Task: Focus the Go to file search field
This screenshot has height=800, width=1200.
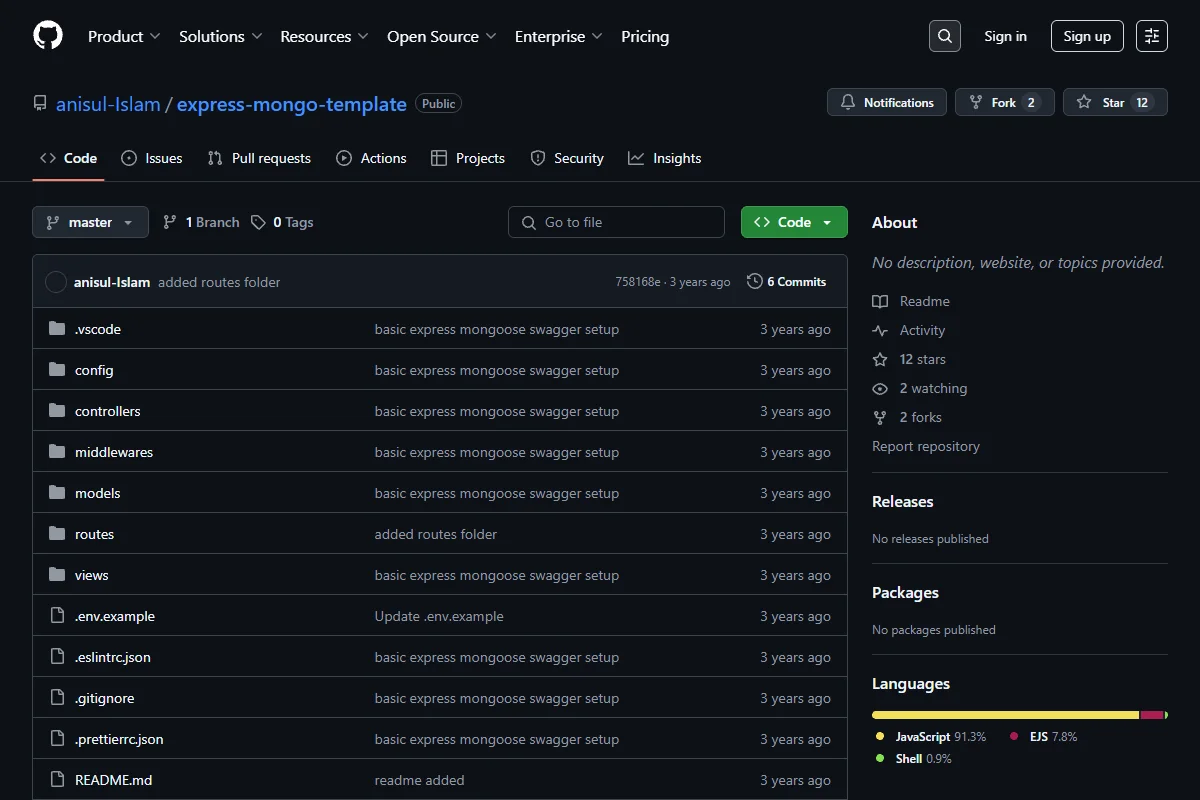Action: 616,222
